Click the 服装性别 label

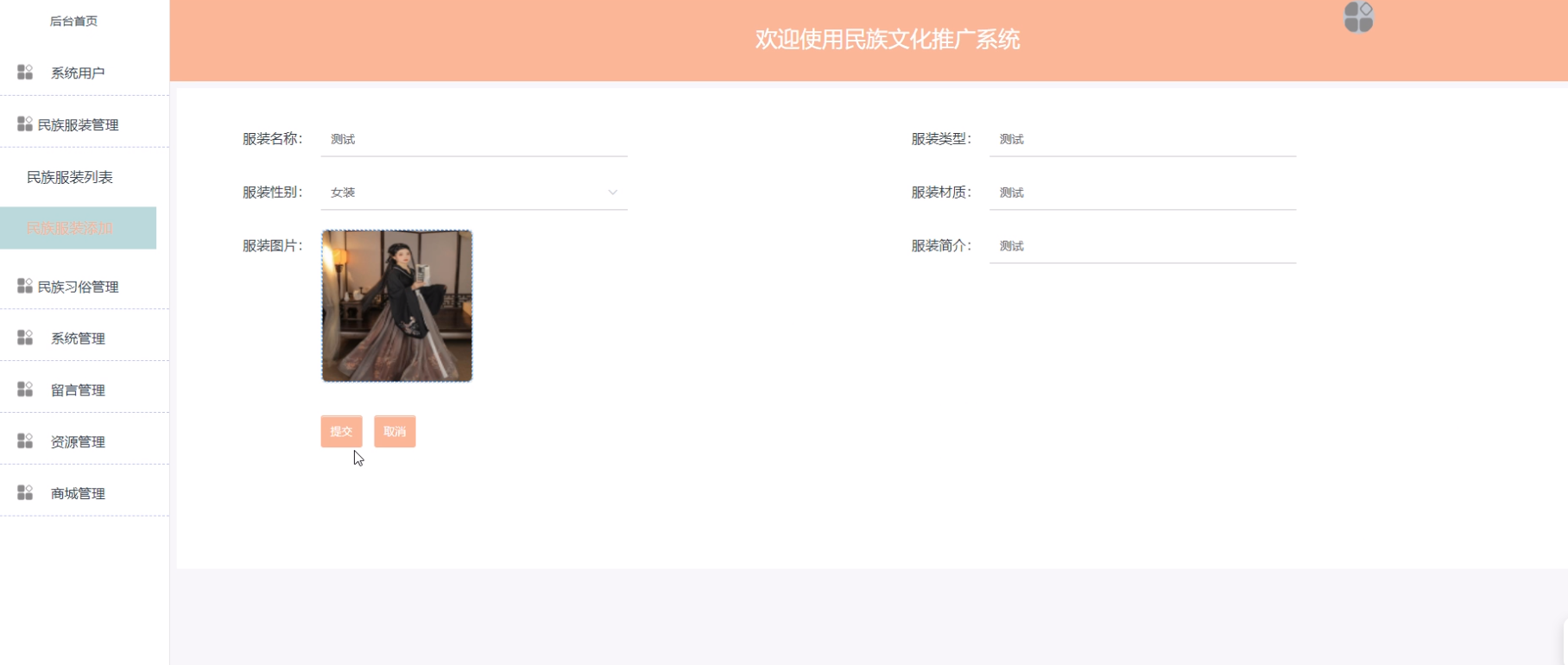coord(272,193)
